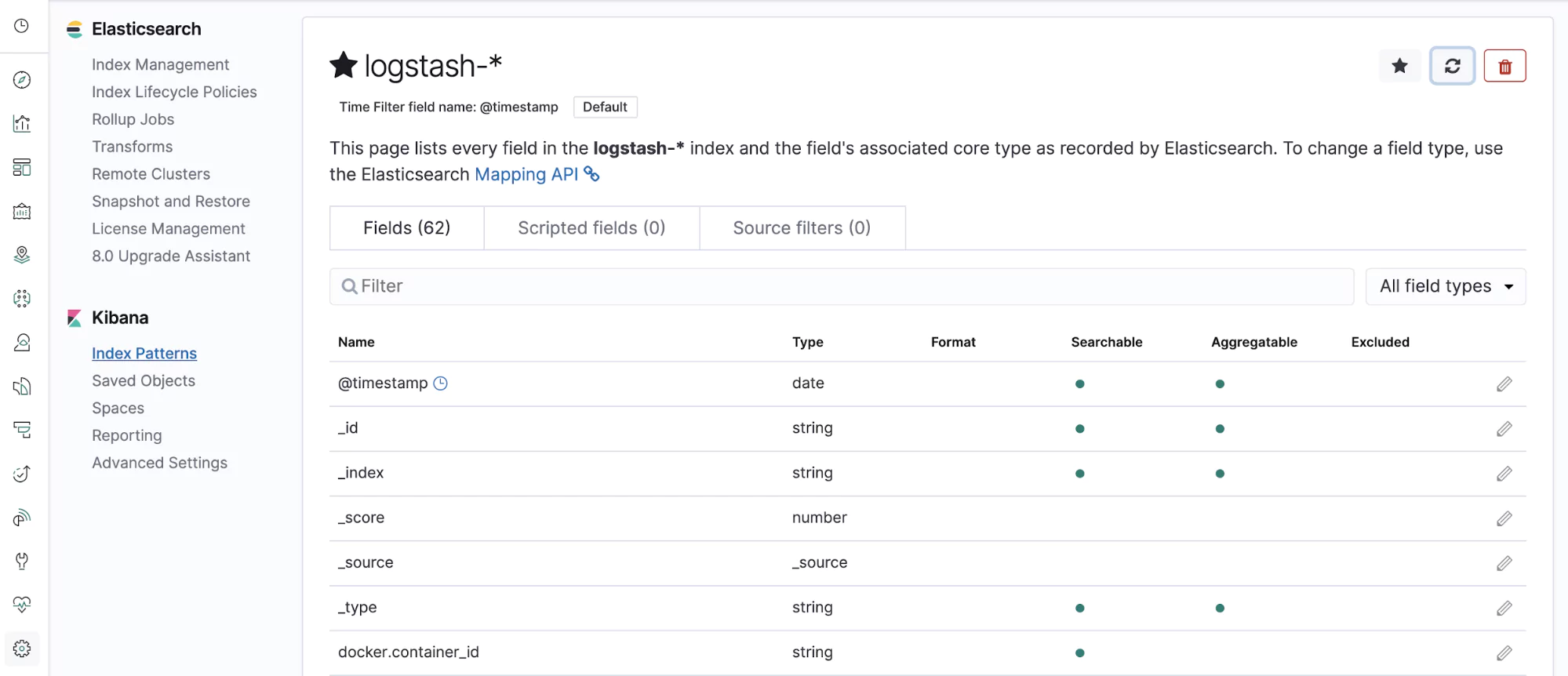1568x676 pixels.
Task: Sort by Type column header
Action: click(807, 342)
